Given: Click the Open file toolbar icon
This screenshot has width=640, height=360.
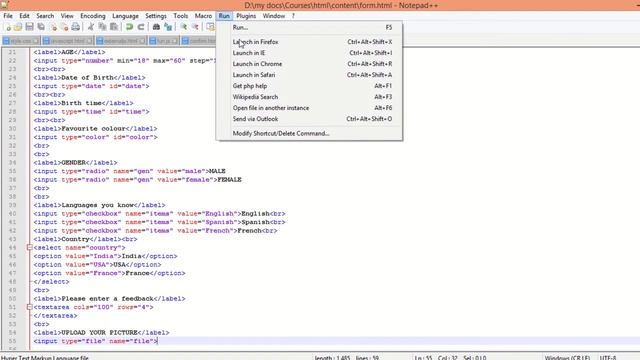Looking at the screenshot, I should 18,27.
